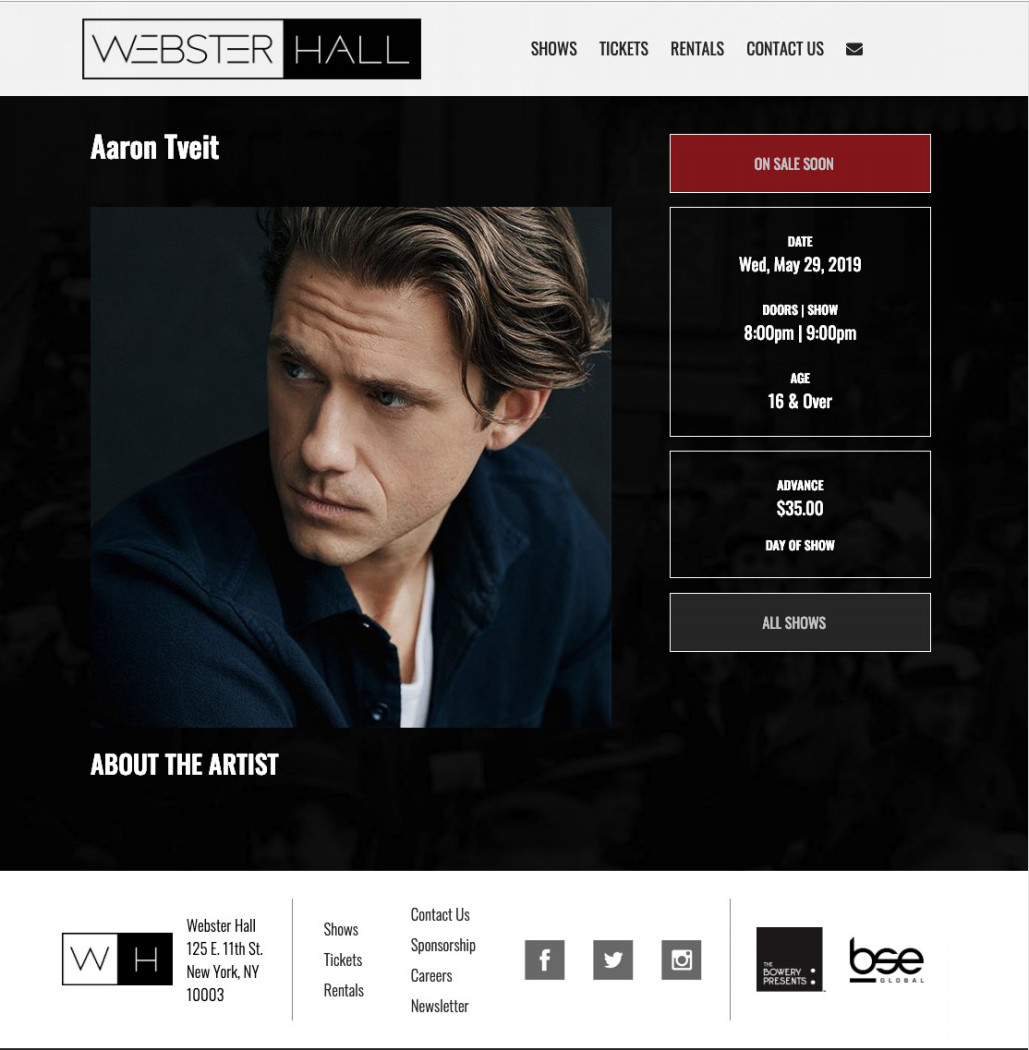Open the Facebook icon in footer
The width and height of the screenshot is (1029, 1050).
tap(544, 960)
